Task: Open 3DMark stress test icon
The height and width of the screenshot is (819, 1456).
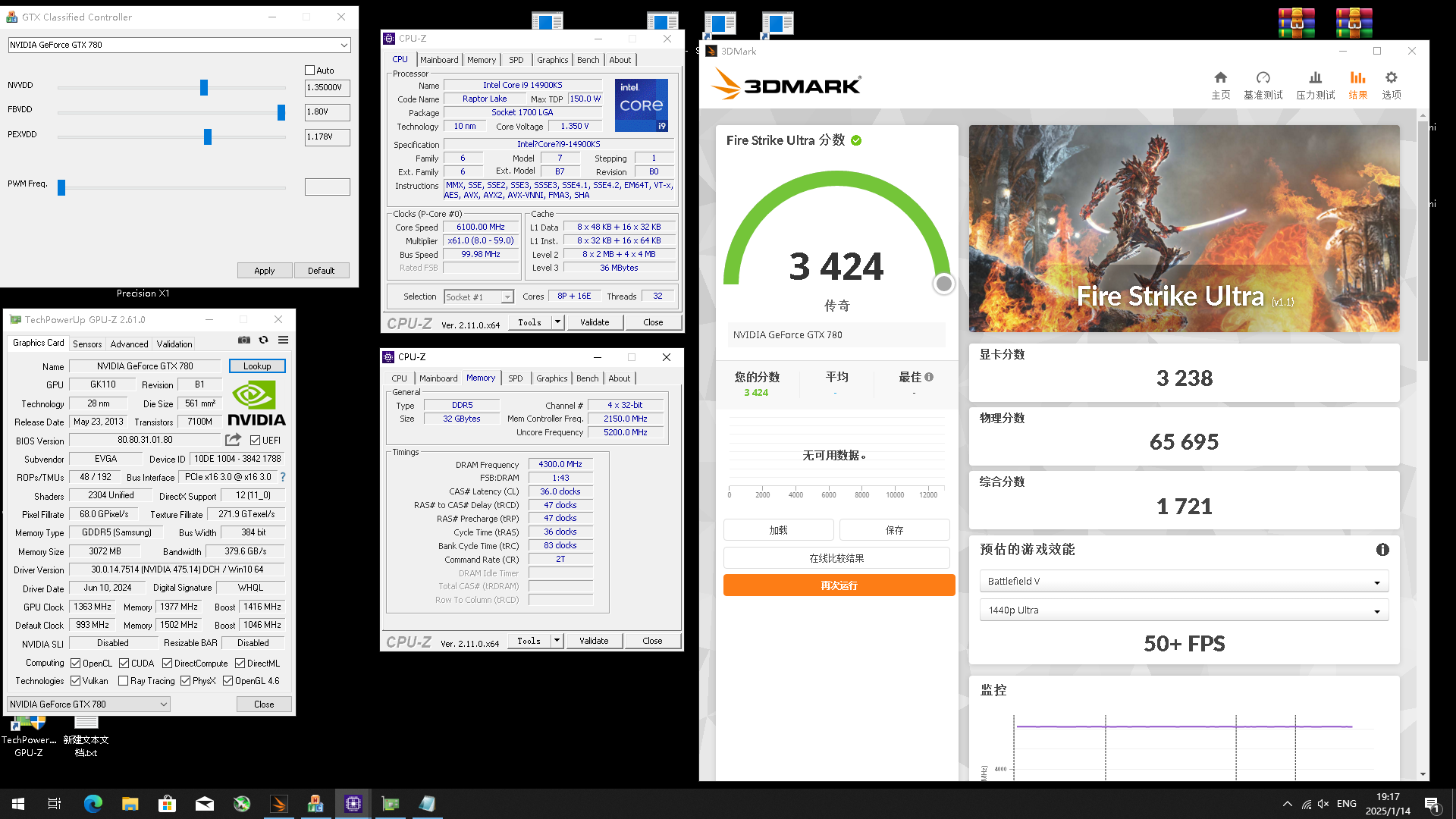Action: click(x=1315, y=77)
